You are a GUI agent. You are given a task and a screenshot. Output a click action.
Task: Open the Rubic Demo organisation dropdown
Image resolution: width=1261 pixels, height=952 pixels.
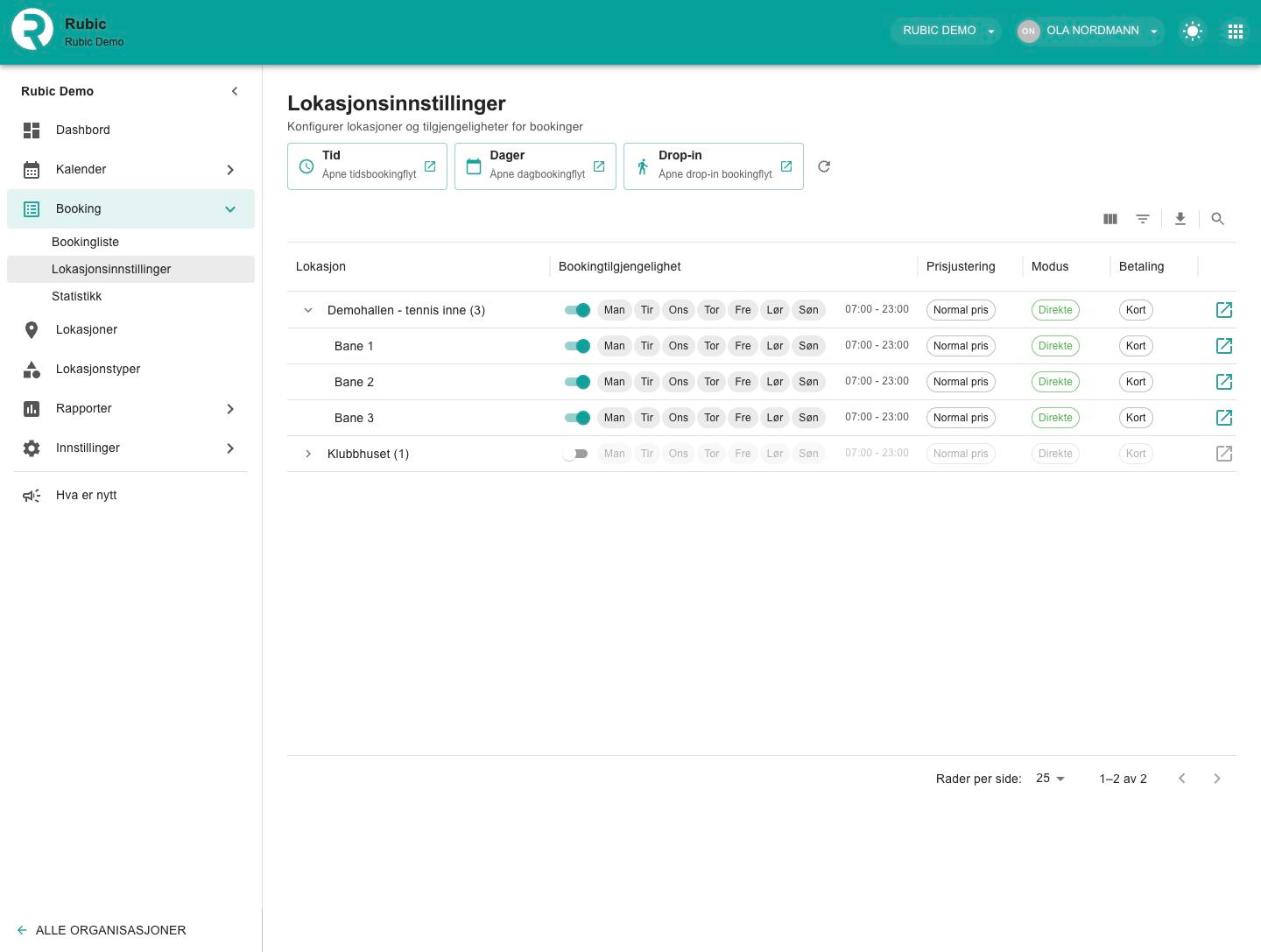point(946,31)
